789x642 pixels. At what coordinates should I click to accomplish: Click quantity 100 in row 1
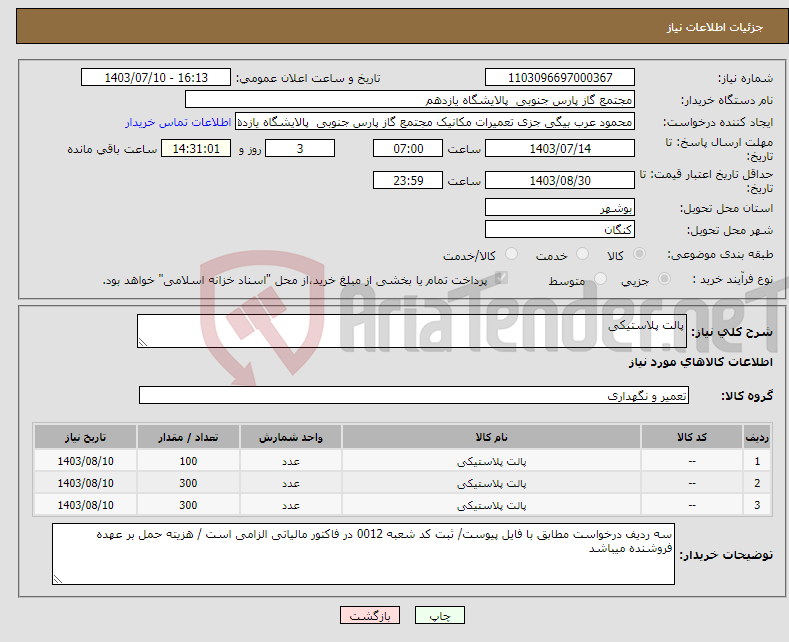coord(188,461)
